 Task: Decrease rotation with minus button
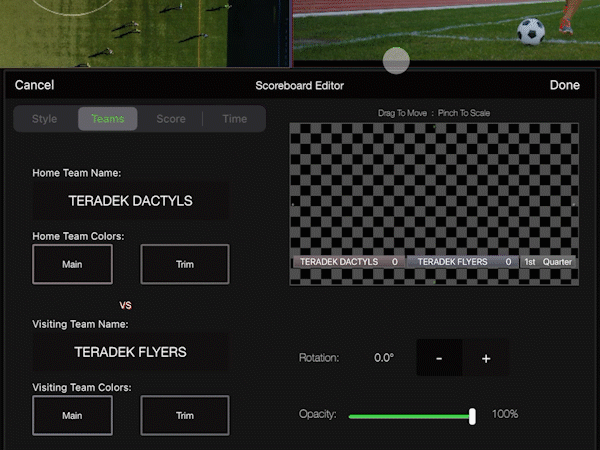click(439, 358)
